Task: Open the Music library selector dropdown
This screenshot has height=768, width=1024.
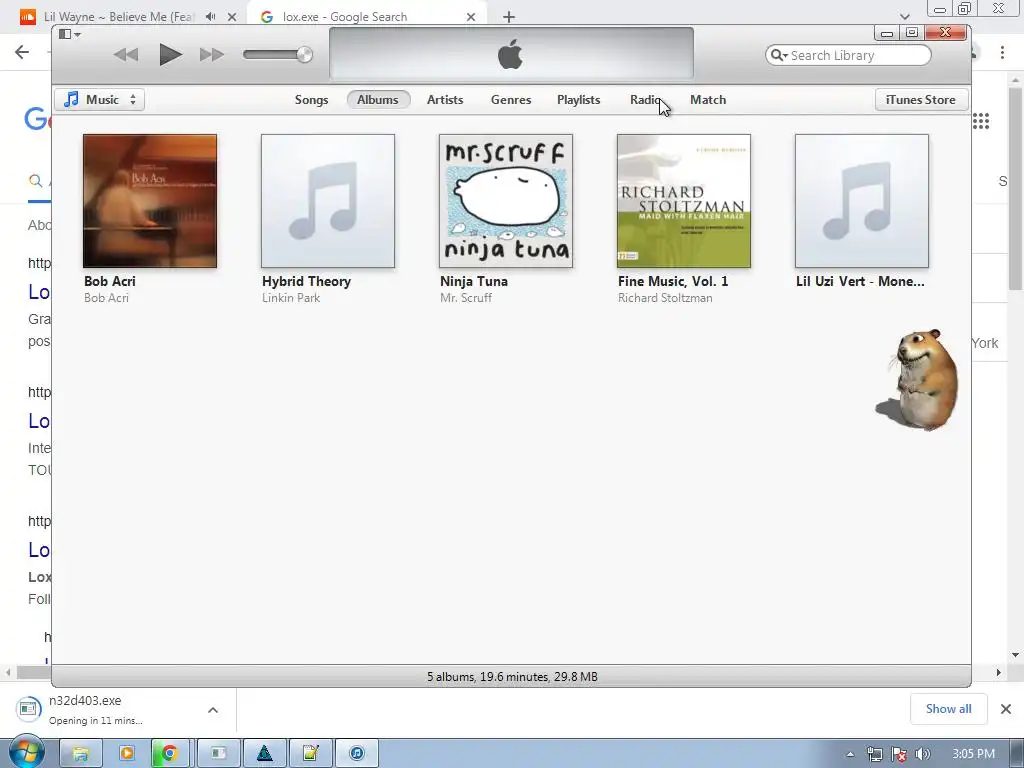Action: [100, 99]
